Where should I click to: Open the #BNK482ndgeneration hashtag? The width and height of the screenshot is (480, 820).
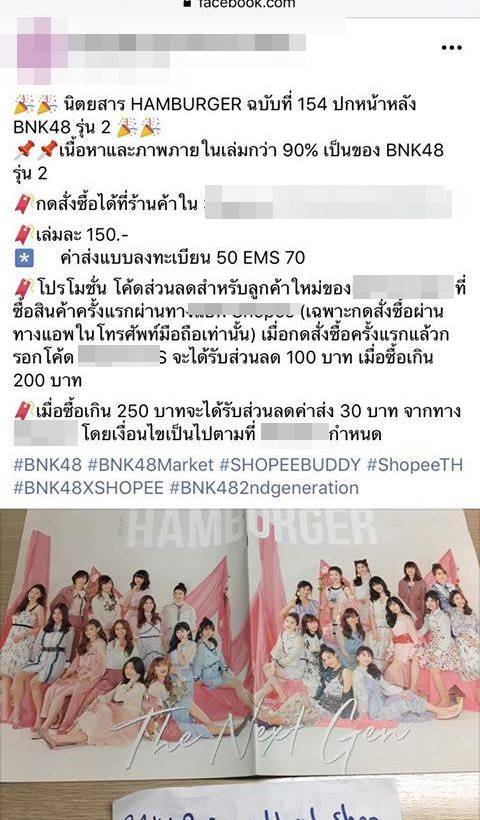(264, 488)
